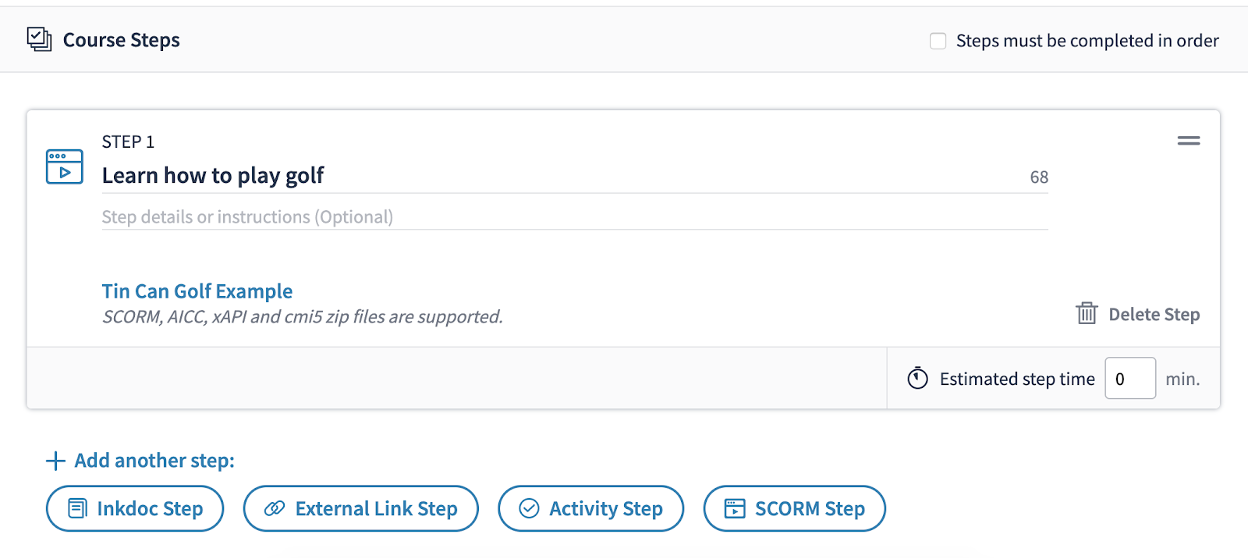
Task: Open the Tin Can Golf Example link
Action: tap(197, 291)
